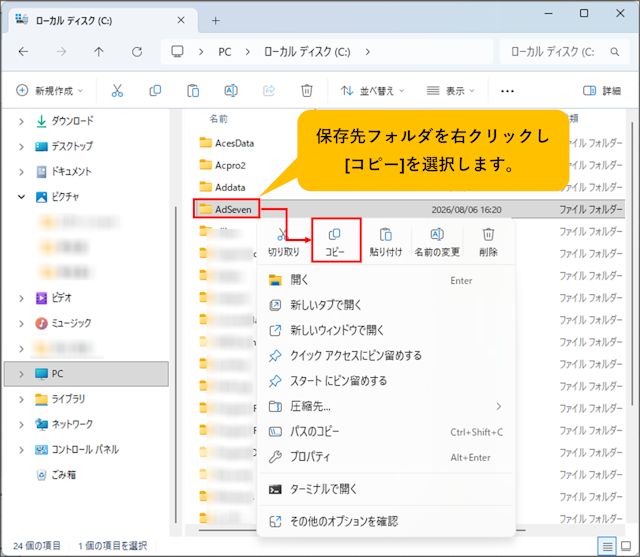
Task: Click the search box for ローカル ディスク
Action: tap(564, 52)
